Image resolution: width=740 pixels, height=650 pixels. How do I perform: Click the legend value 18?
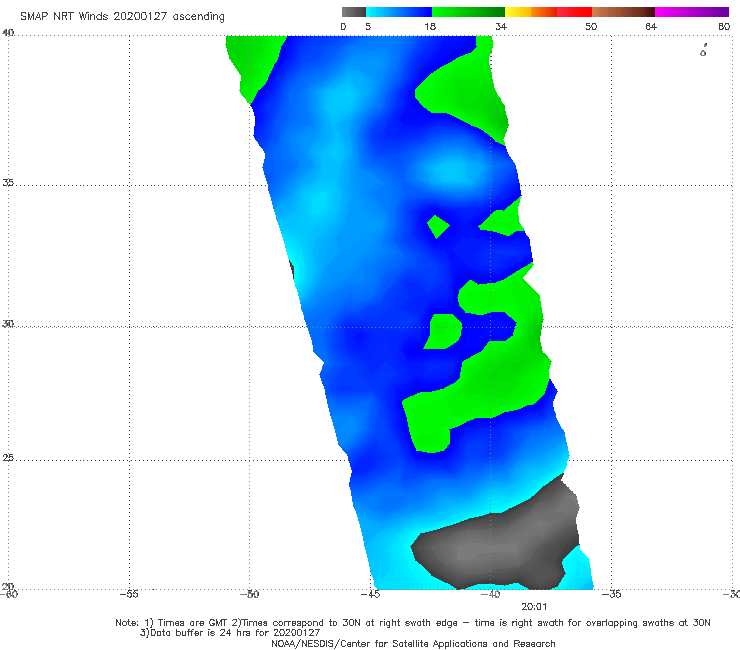pyautogui.click(x=430, y=27)
